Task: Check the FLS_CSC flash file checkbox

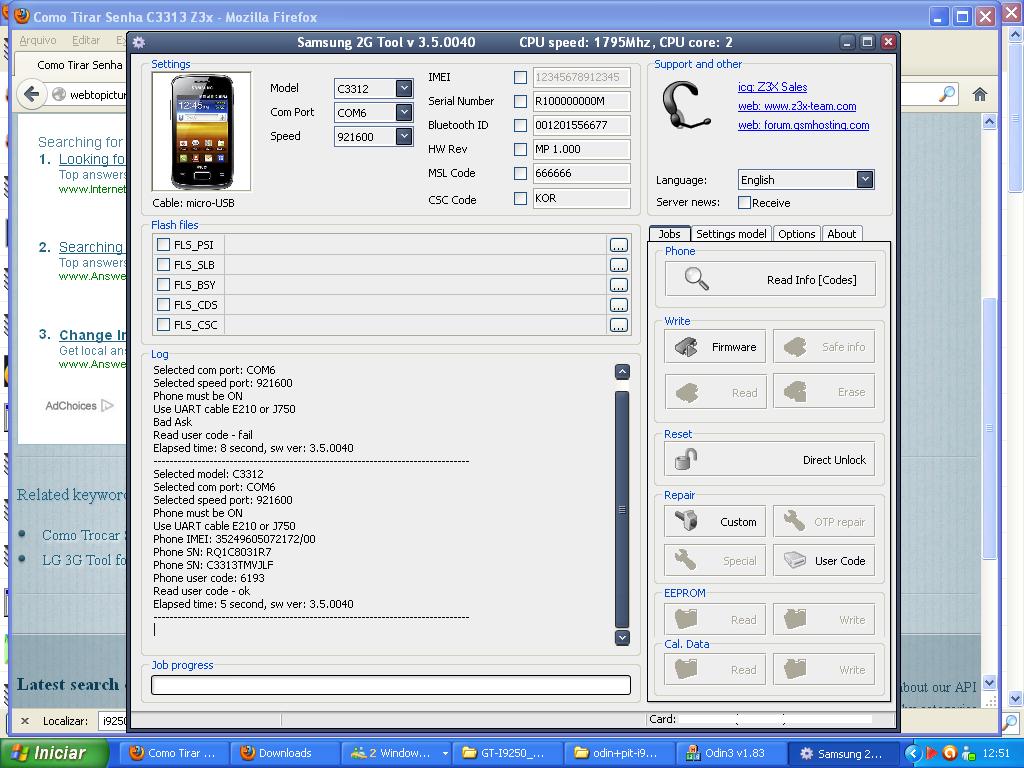Action: 163,325
